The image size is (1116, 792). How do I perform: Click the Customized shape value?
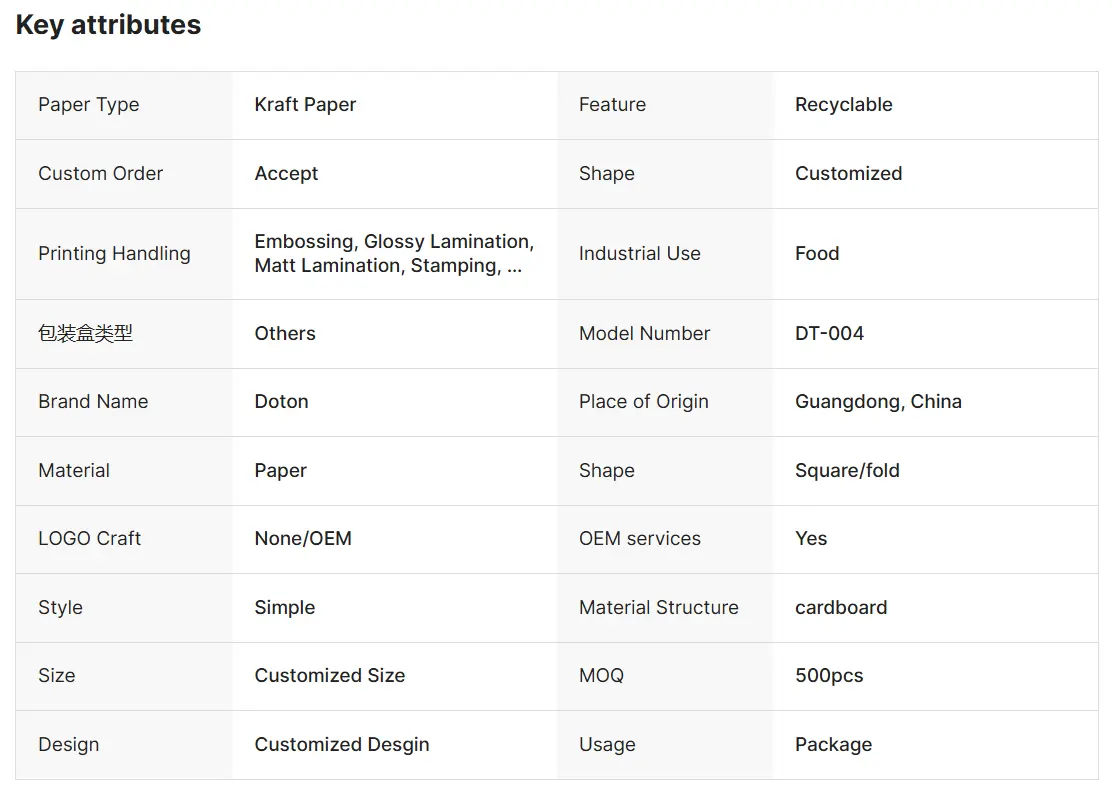pos(848,174)
